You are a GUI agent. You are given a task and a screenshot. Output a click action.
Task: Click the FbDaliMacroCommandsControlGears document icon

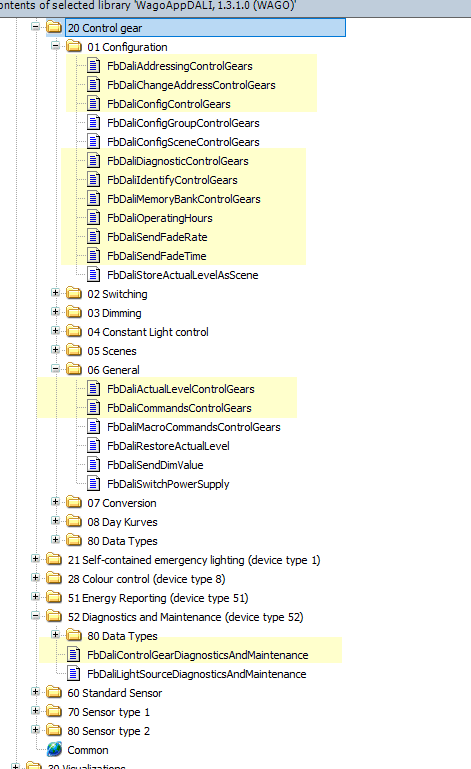94,427
